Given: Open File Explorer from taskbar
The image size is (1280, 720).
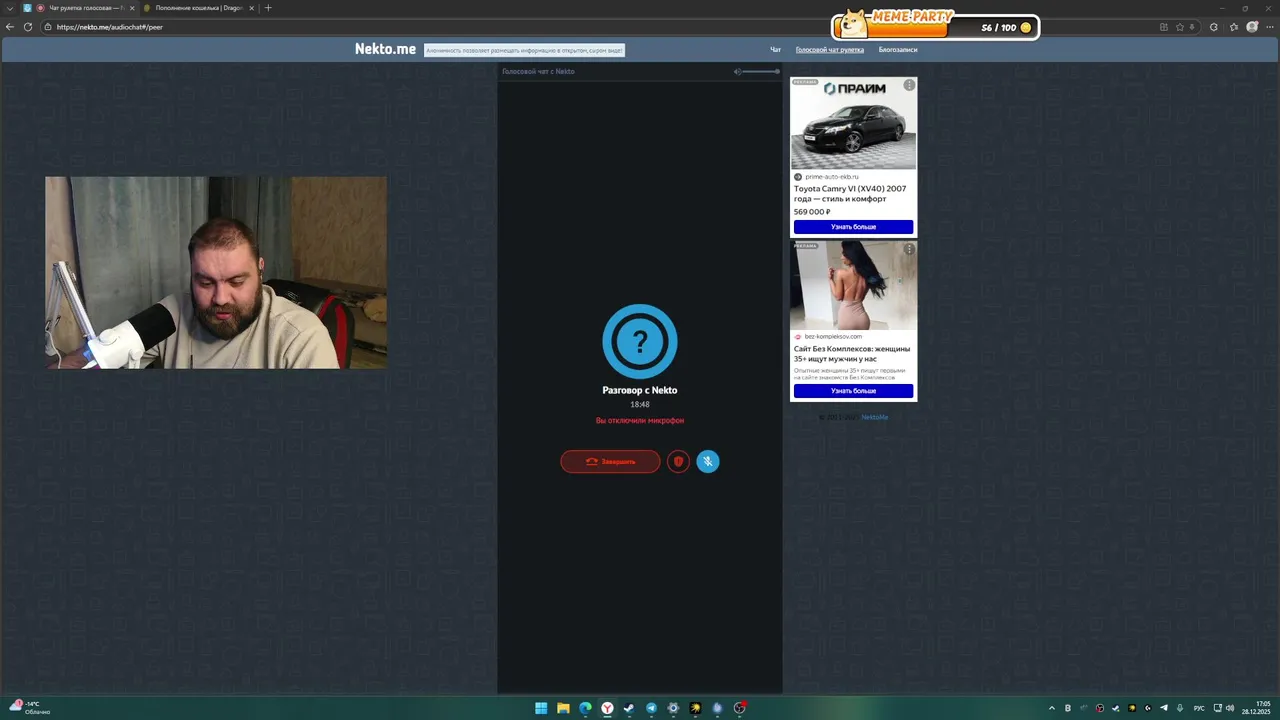Looking at the screenshot, I should point(563,708).
